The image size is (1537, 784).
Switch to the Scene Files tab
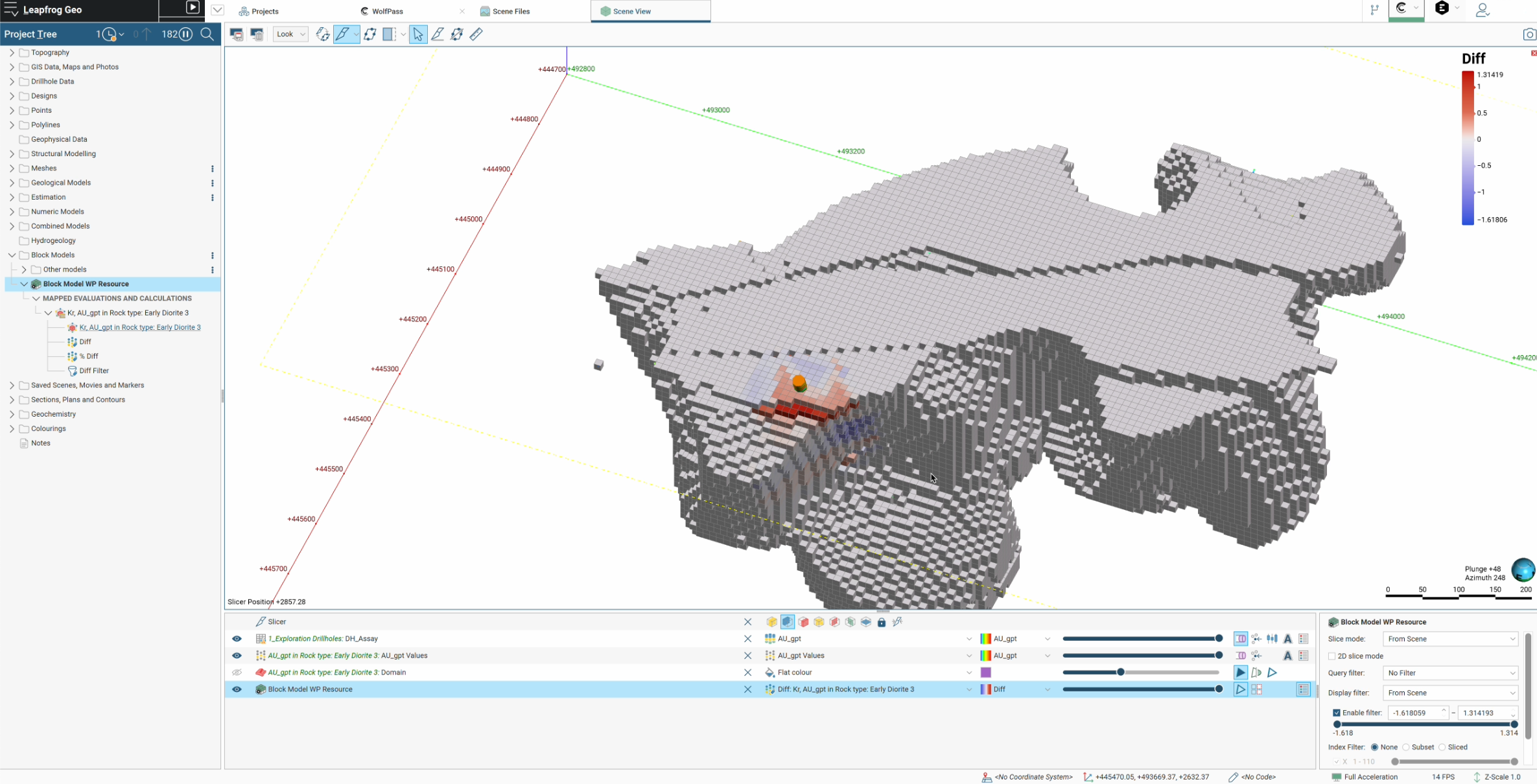point(510,11)
